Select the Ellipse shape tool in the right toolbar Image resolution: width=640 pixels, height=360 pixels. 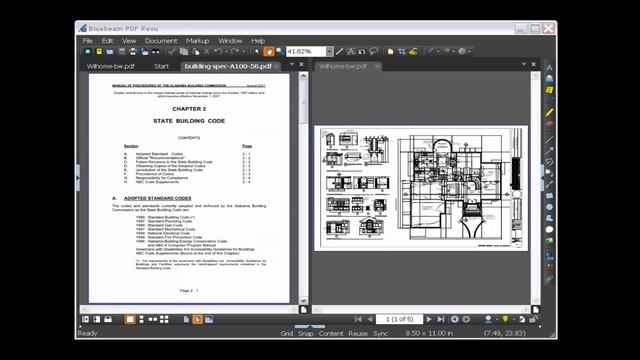click(x=549, y=207)
